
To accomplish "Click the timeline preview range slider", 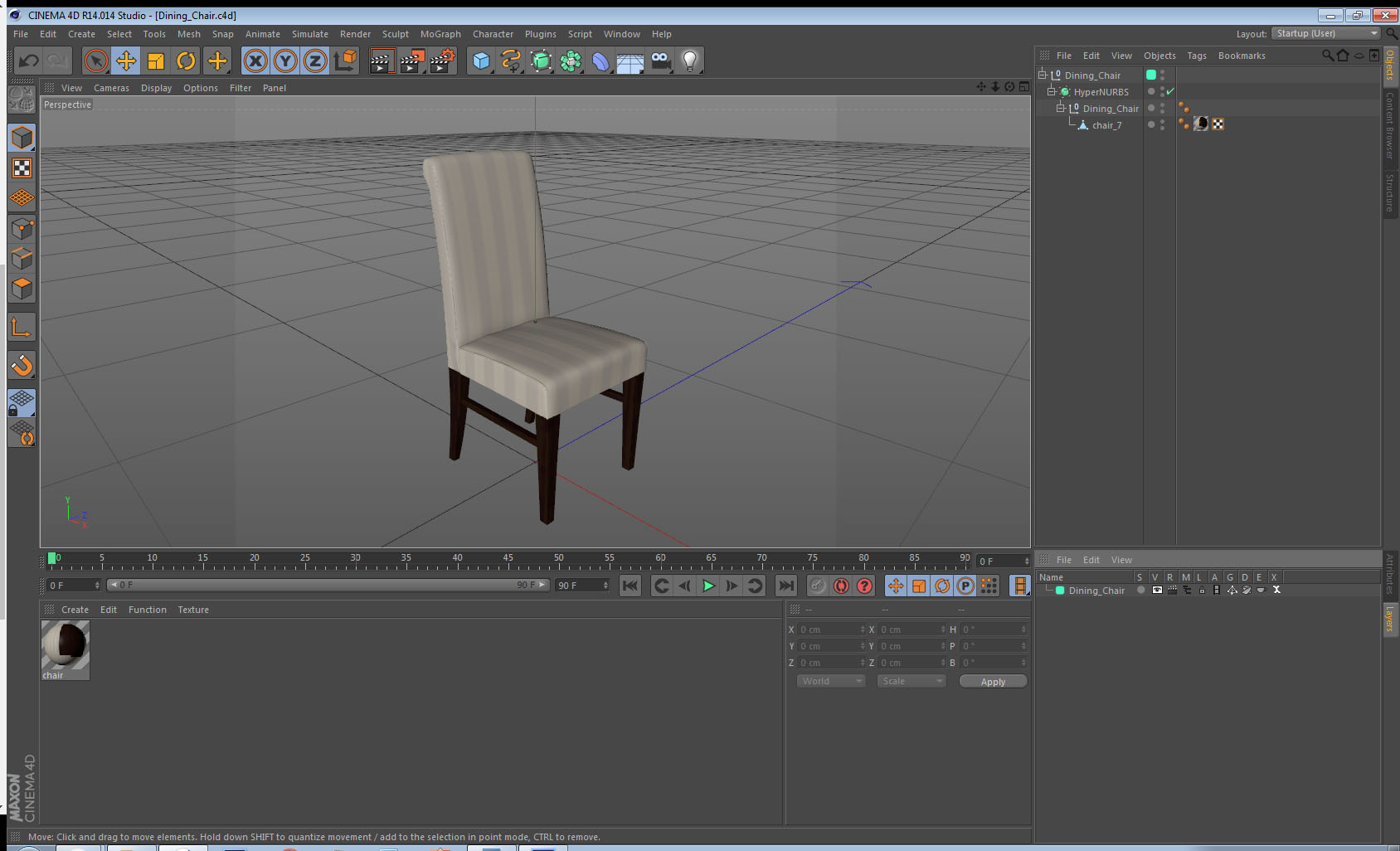I will coord(328,585).
